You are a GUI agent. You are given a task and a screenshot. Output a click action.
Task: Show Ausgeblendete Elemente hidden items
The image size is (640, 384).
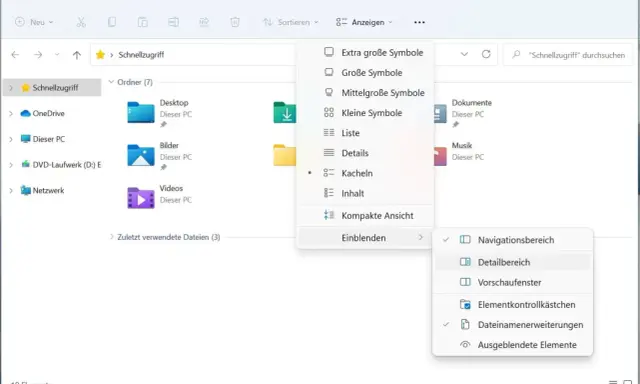(x=512, y=345)
